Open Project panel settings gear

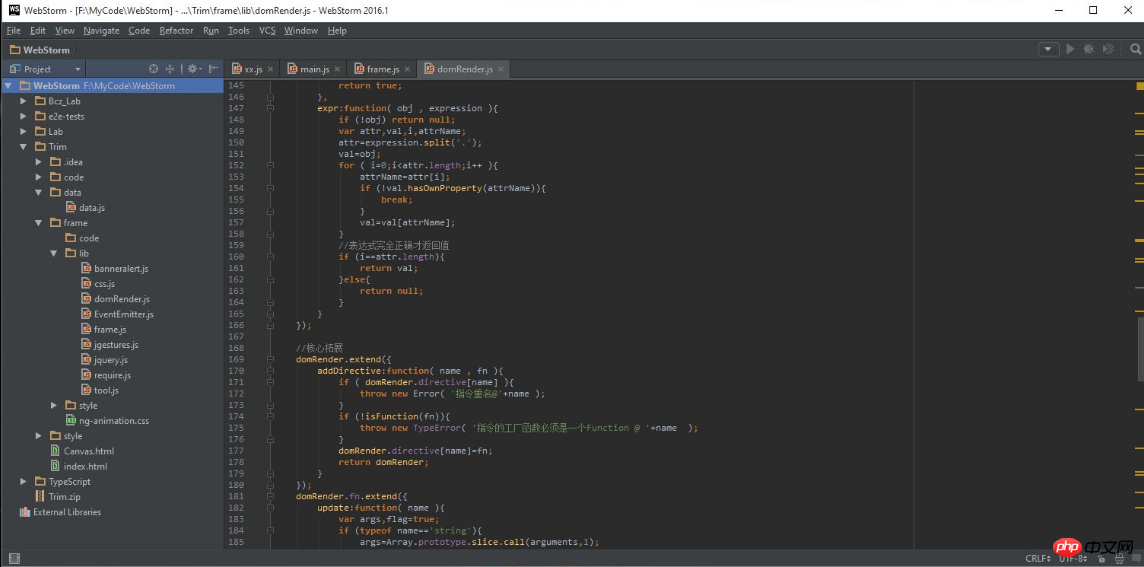(193, 69)
